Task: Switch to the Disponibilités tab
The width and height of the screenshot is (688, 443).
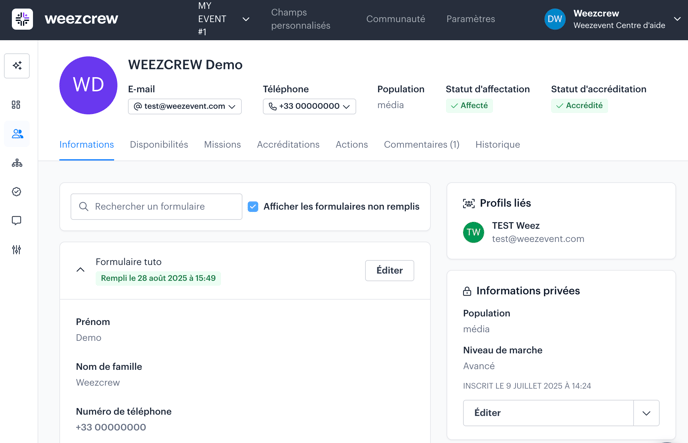Action: (x=159, y=144)
